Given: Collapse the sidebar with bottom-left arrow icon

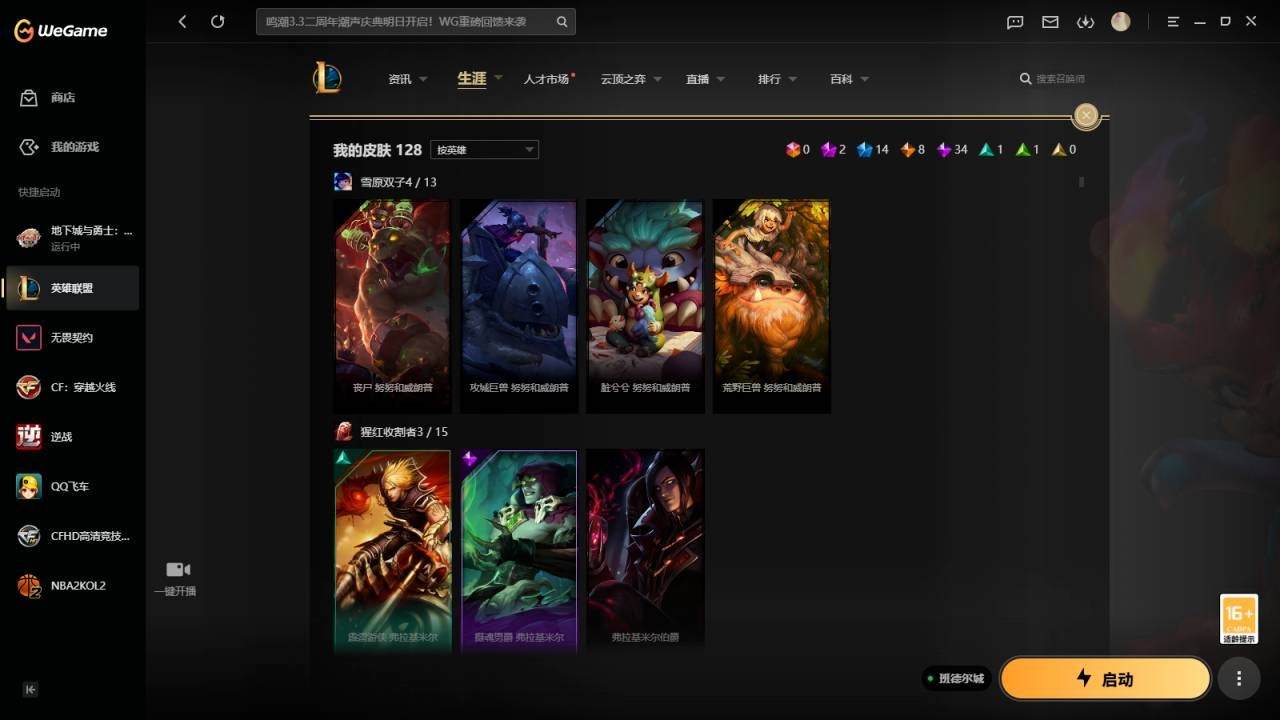Looking at the screenshot, I should 30,689.
